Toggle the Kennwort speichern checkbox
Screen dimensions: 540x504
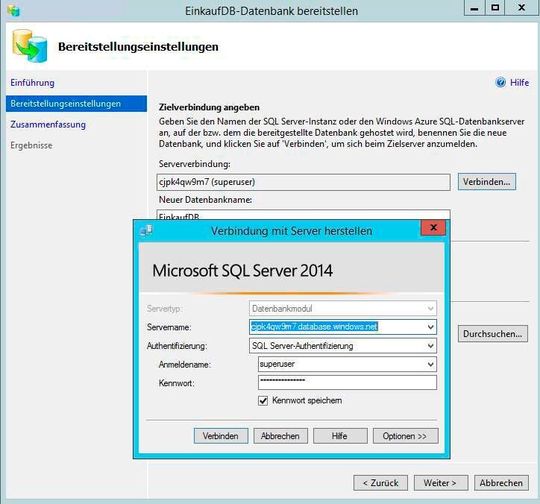[x=263, y=401]
